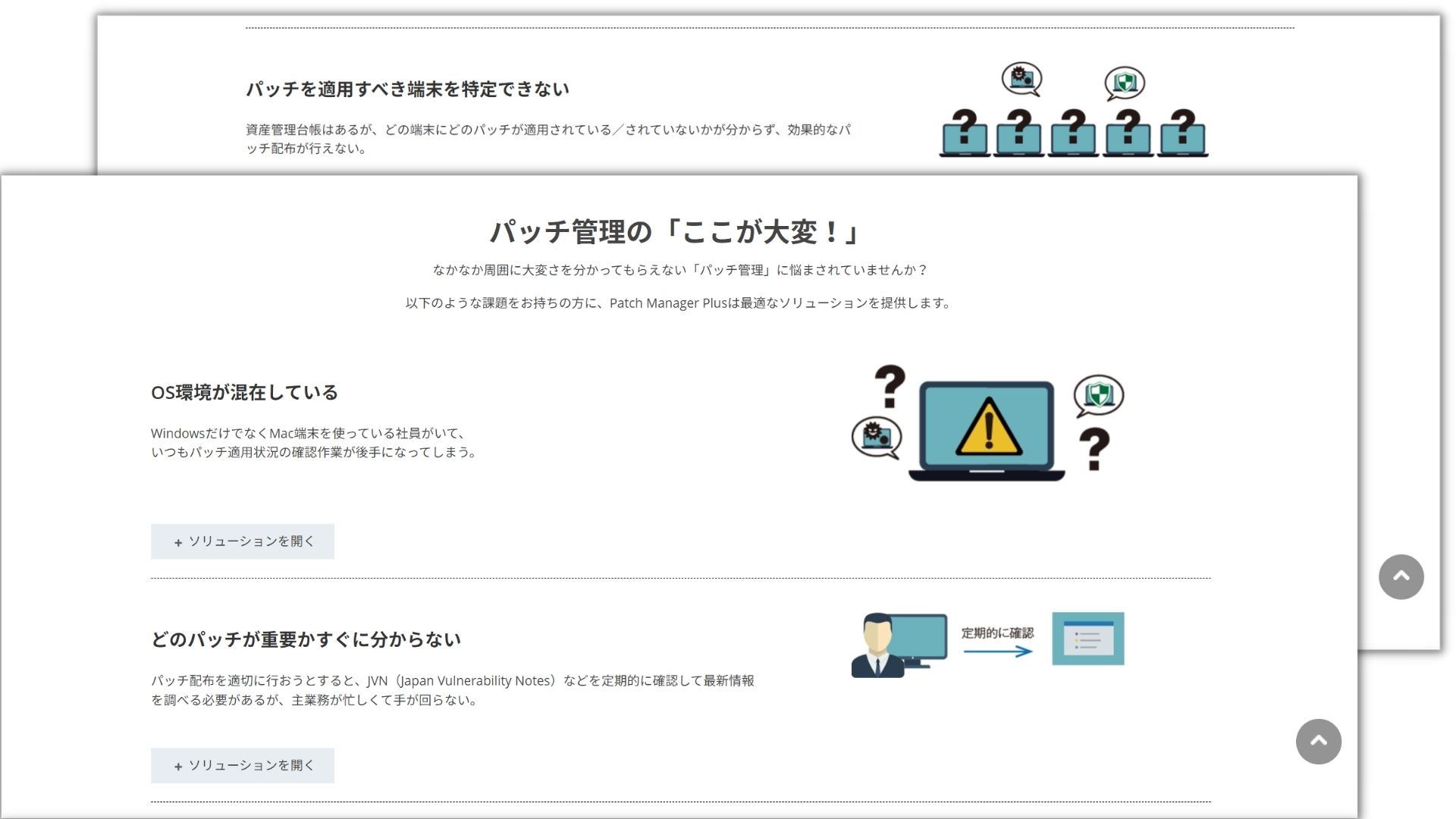The image size is (1456, 819).
Task: Select the OS環境が混在している section title
Action: (x=245, y=393)
